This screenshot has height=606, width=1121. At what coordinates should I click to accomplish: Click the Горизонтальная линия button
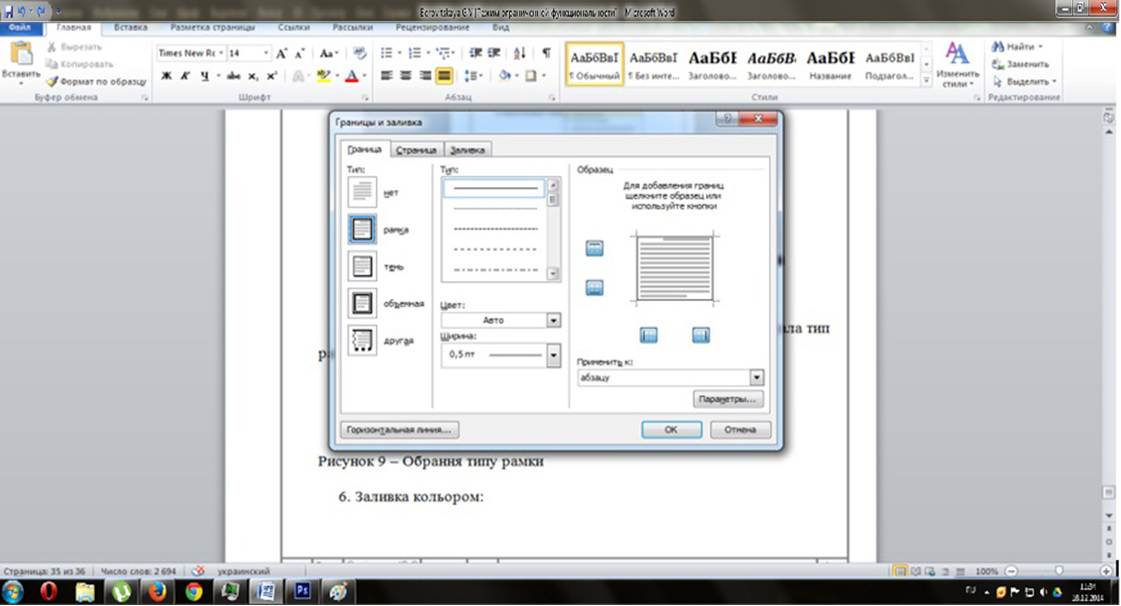[399, 430]
